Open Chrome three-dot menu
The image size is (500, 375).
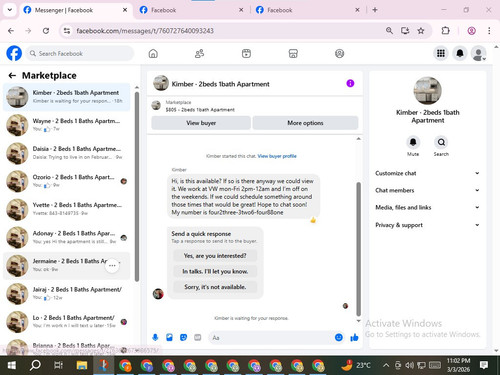(x=489, y=31)
